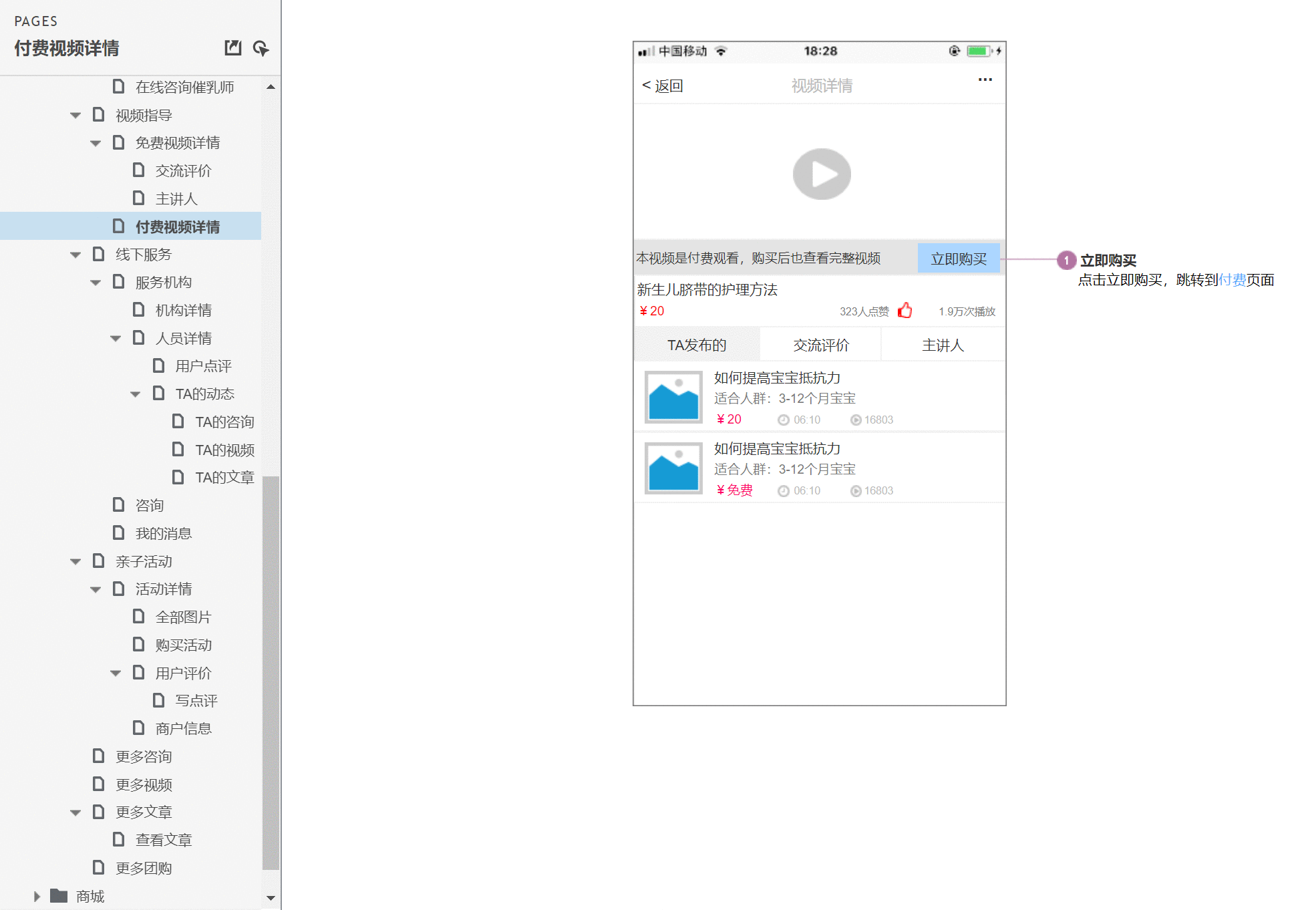Collapse the 人员详情 tree node
The image size is (1316, 910).
[x=116, y=338]
